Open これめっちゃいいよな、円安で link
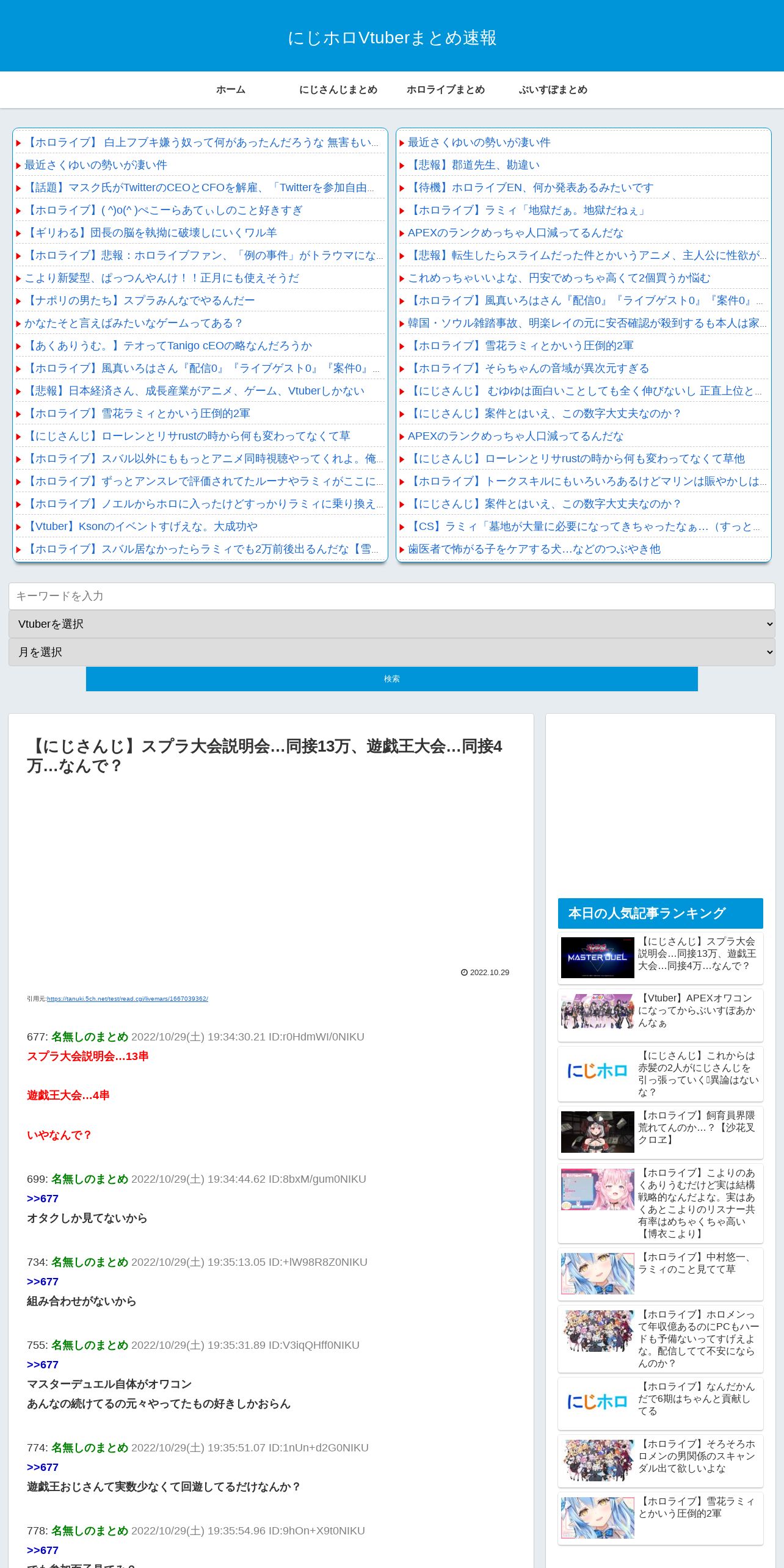This screenshot has height=1568, width=784. (x=559, y=278)
